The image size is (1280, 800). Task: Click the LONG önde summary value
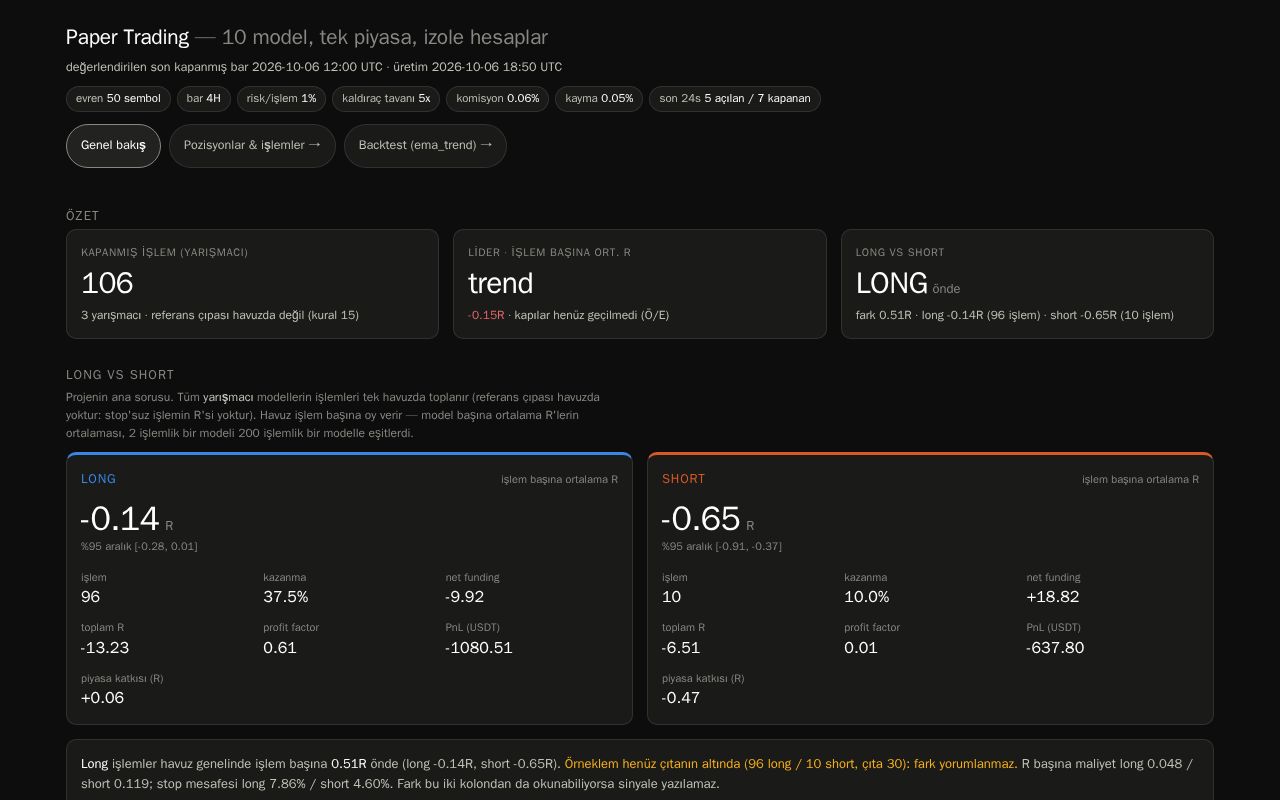(907, 284)
